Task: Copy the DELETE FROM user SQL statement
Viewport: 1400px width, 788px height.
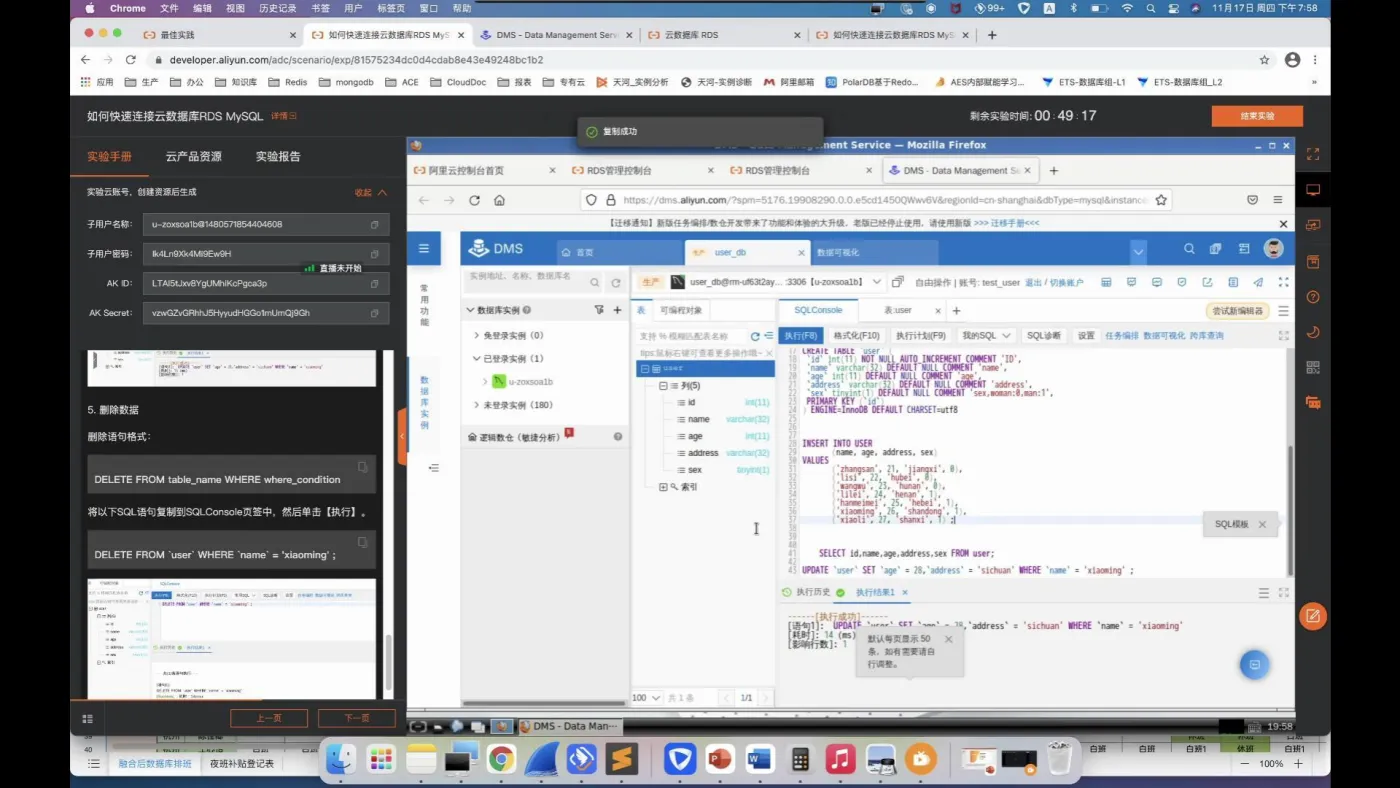Action: click(363, 542)
